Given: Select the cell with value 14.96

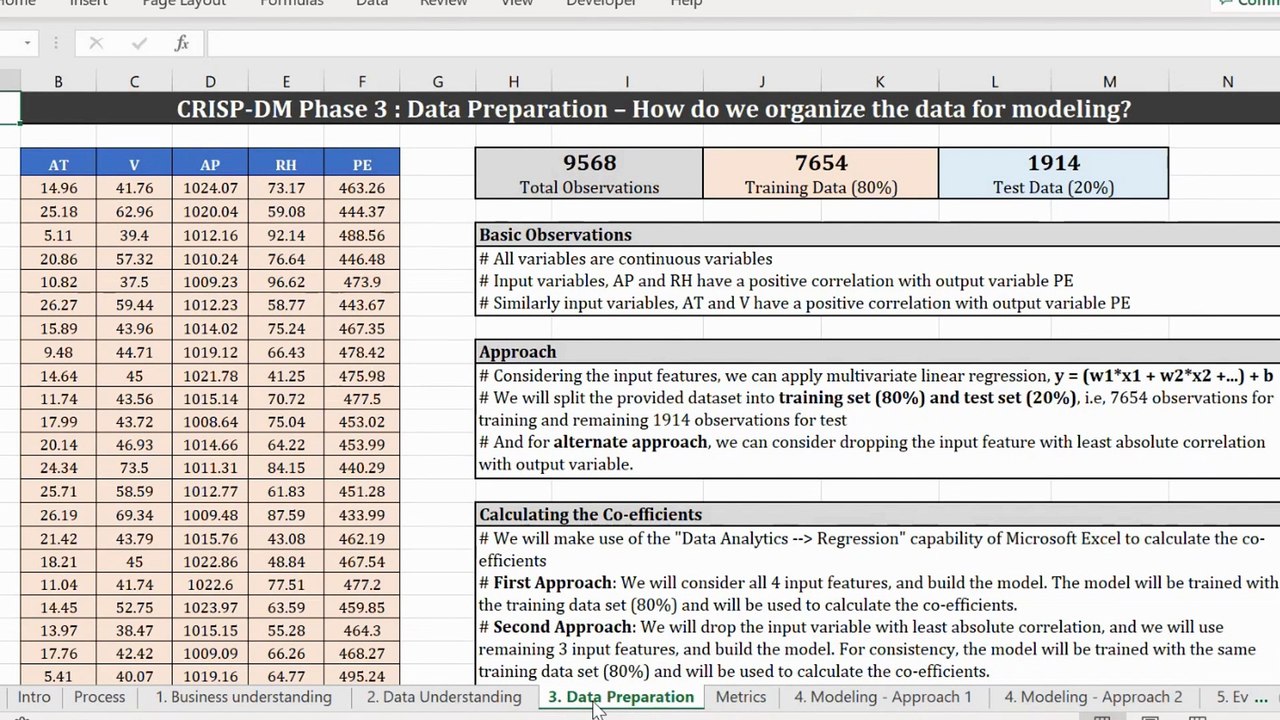Looking at the screenshot, I should (x=58, y=188).
